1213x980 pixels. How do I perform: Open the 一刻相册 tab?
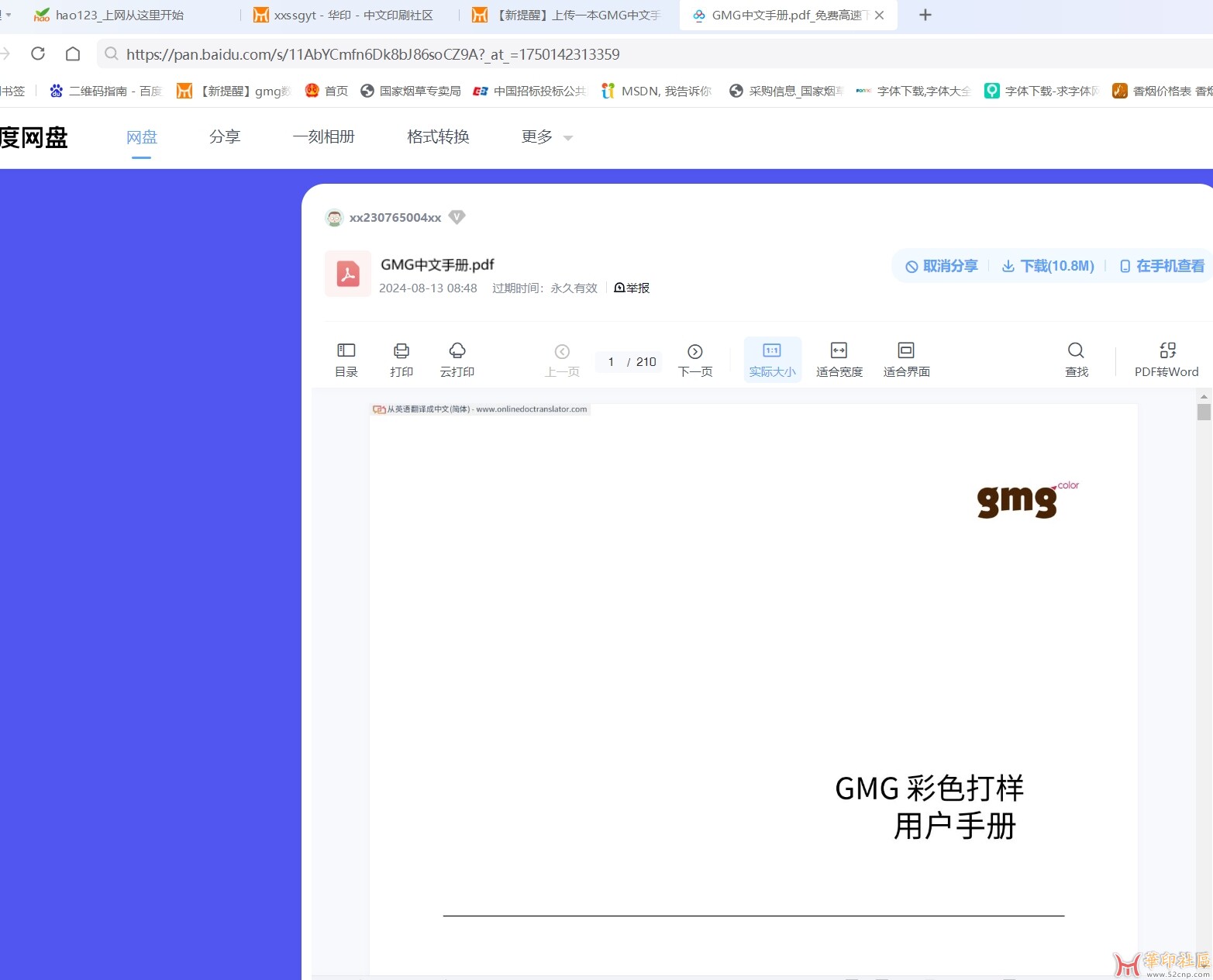click(324, 137)
